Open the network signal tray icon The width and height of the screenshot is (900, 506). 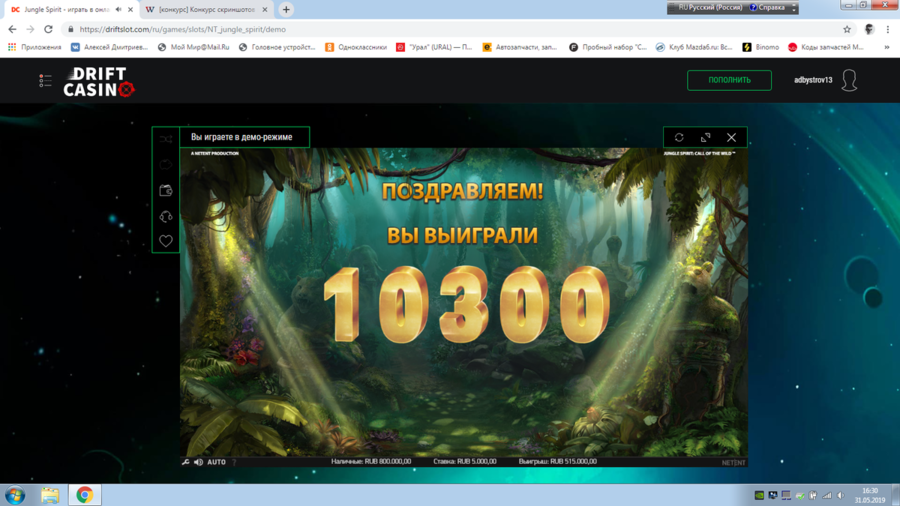click(x=827, y=495)
